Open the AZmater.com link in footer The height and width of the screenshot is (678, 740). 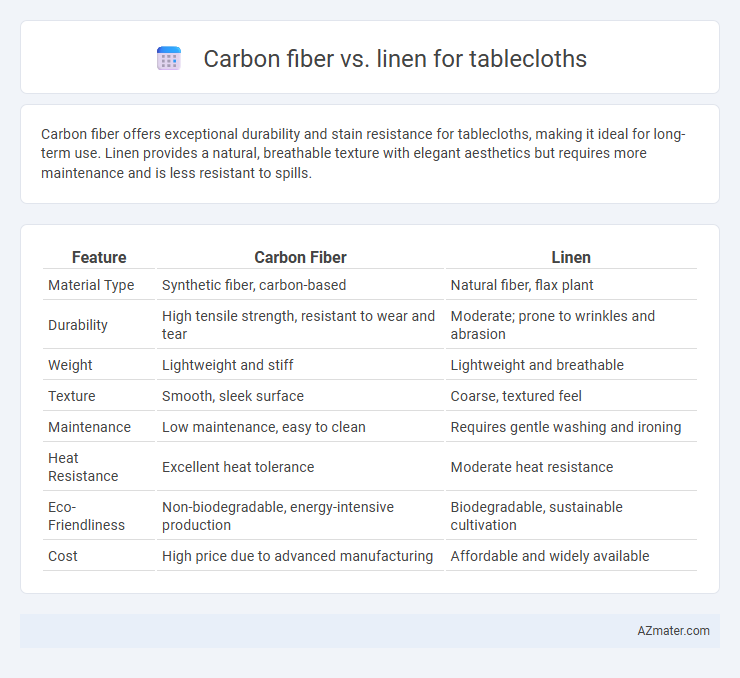coord(673,631)
